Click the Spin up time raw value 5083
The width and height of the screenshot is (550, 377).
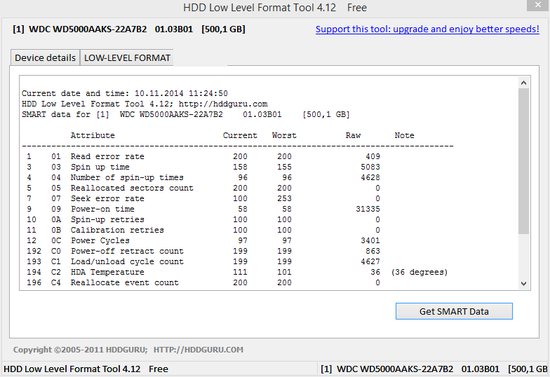point(370,167)
